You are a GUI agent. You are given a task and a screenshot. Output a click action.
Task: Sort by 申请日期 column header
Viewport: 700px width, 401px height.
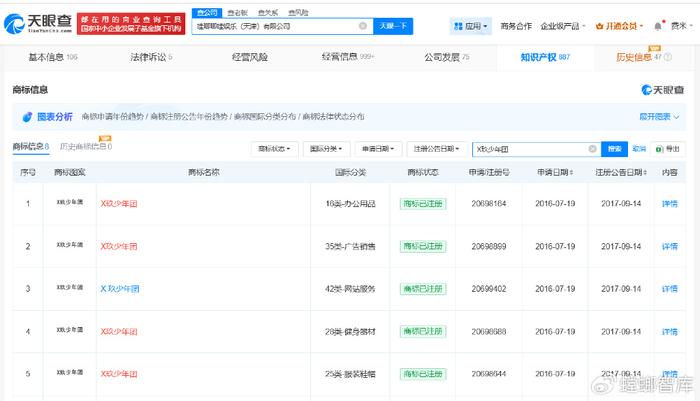coord(555,172)
